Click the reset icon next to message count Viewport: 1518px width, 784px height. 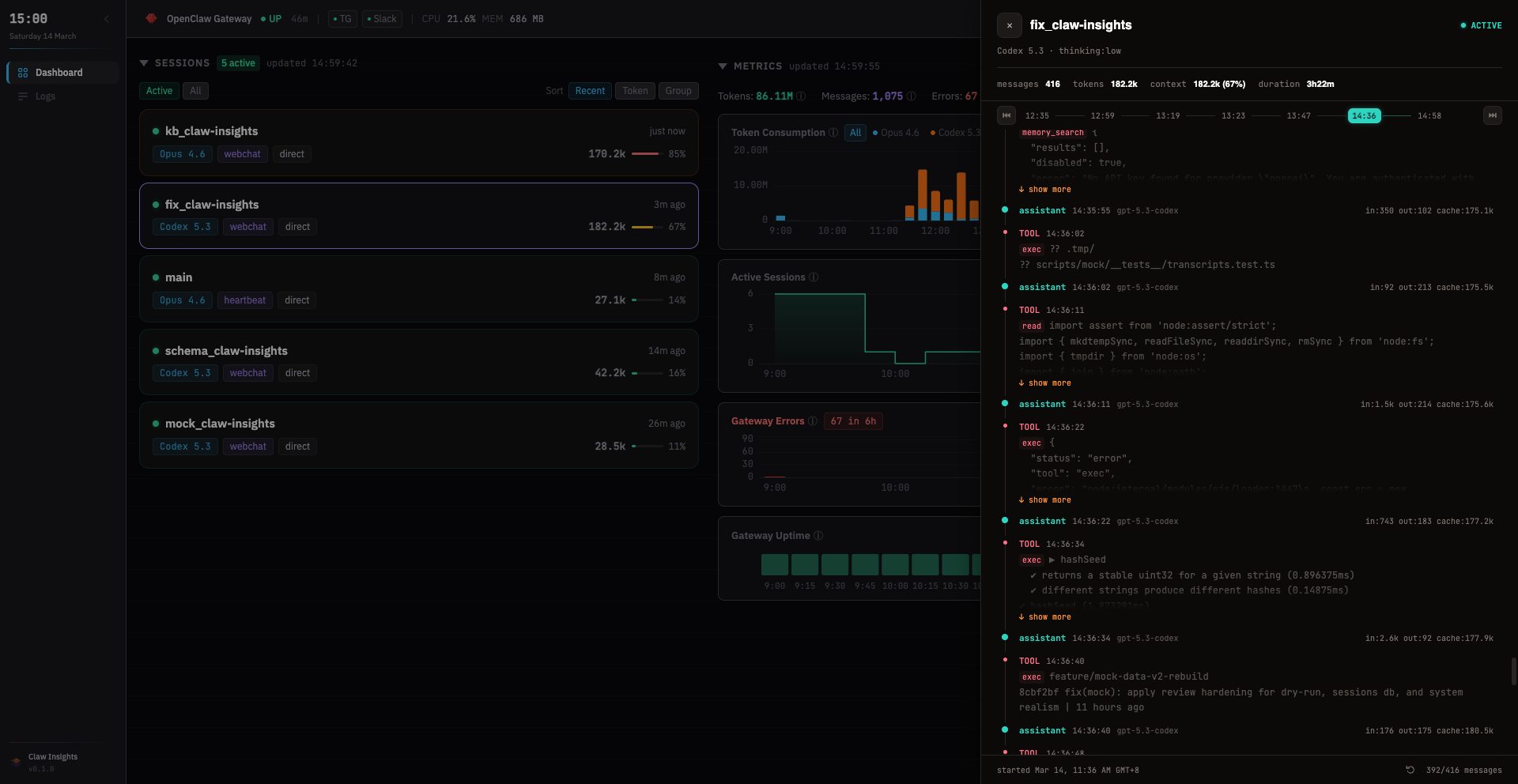pos(1410,770)
